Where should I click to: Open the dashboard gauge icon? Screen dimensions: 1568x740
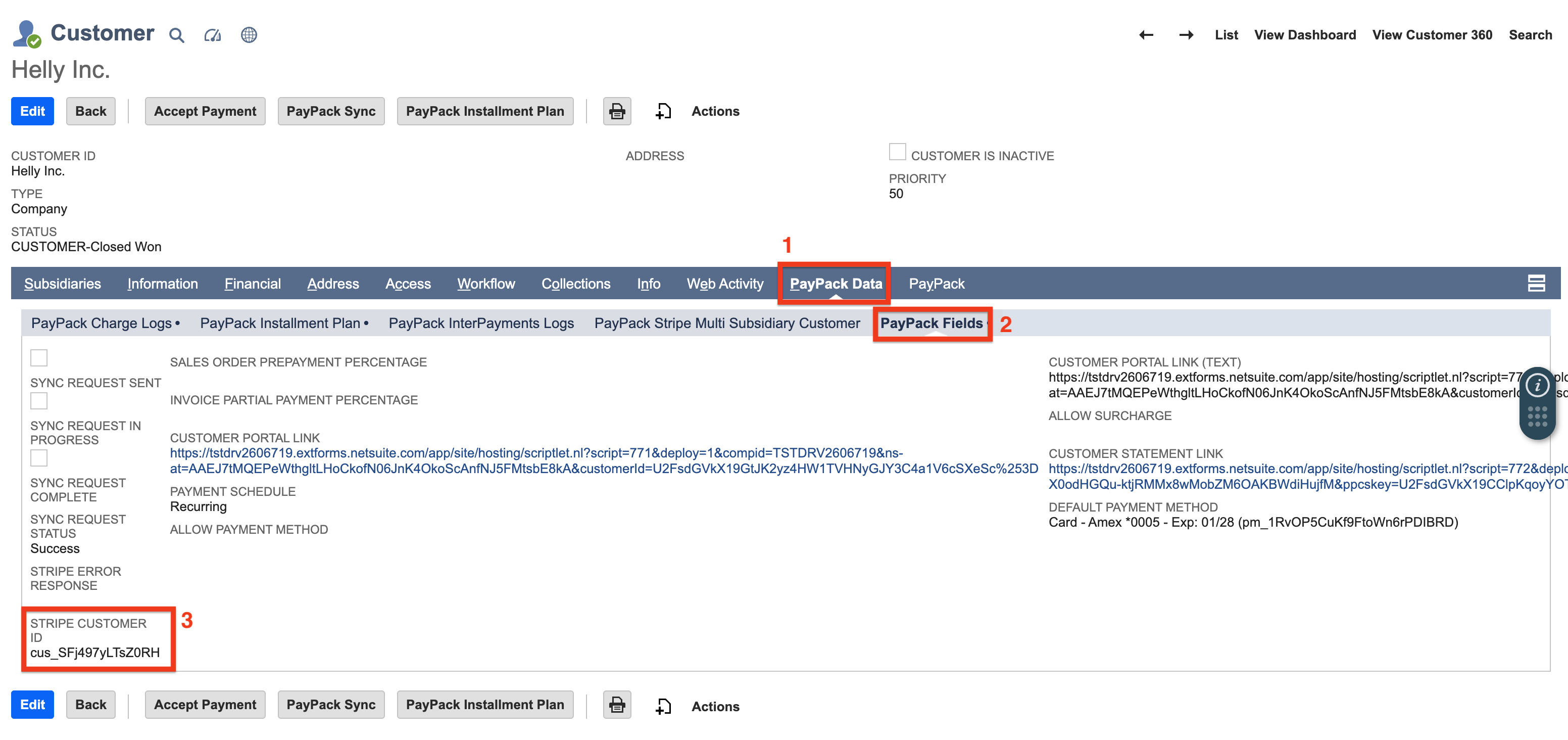click(213, 35)
